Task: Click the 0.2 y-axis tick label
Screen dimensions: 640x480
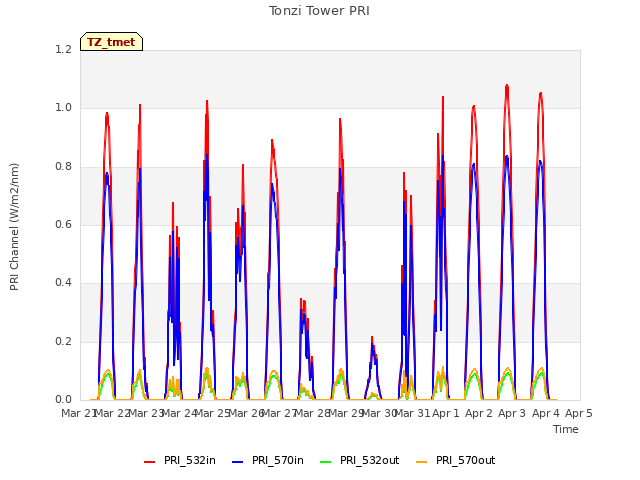Action: point(63,341)
